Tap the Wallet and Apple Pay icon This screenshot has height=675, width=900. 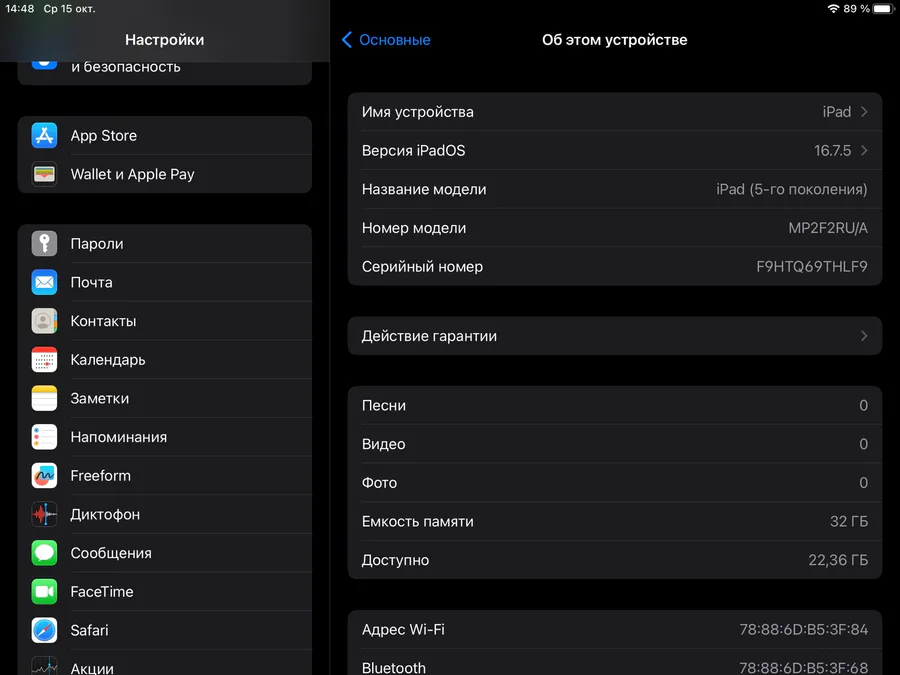click(x=44, y=174)
